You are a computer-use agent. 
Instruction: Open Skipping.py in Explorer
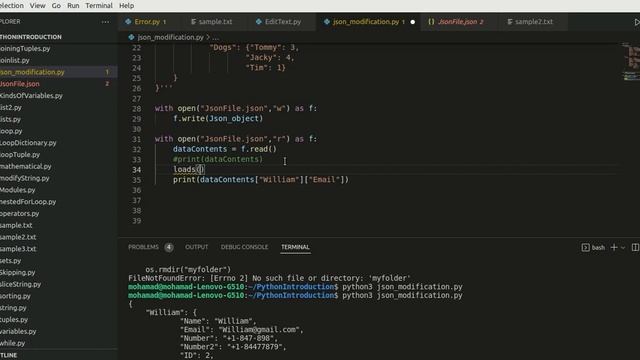coord(59,272)
